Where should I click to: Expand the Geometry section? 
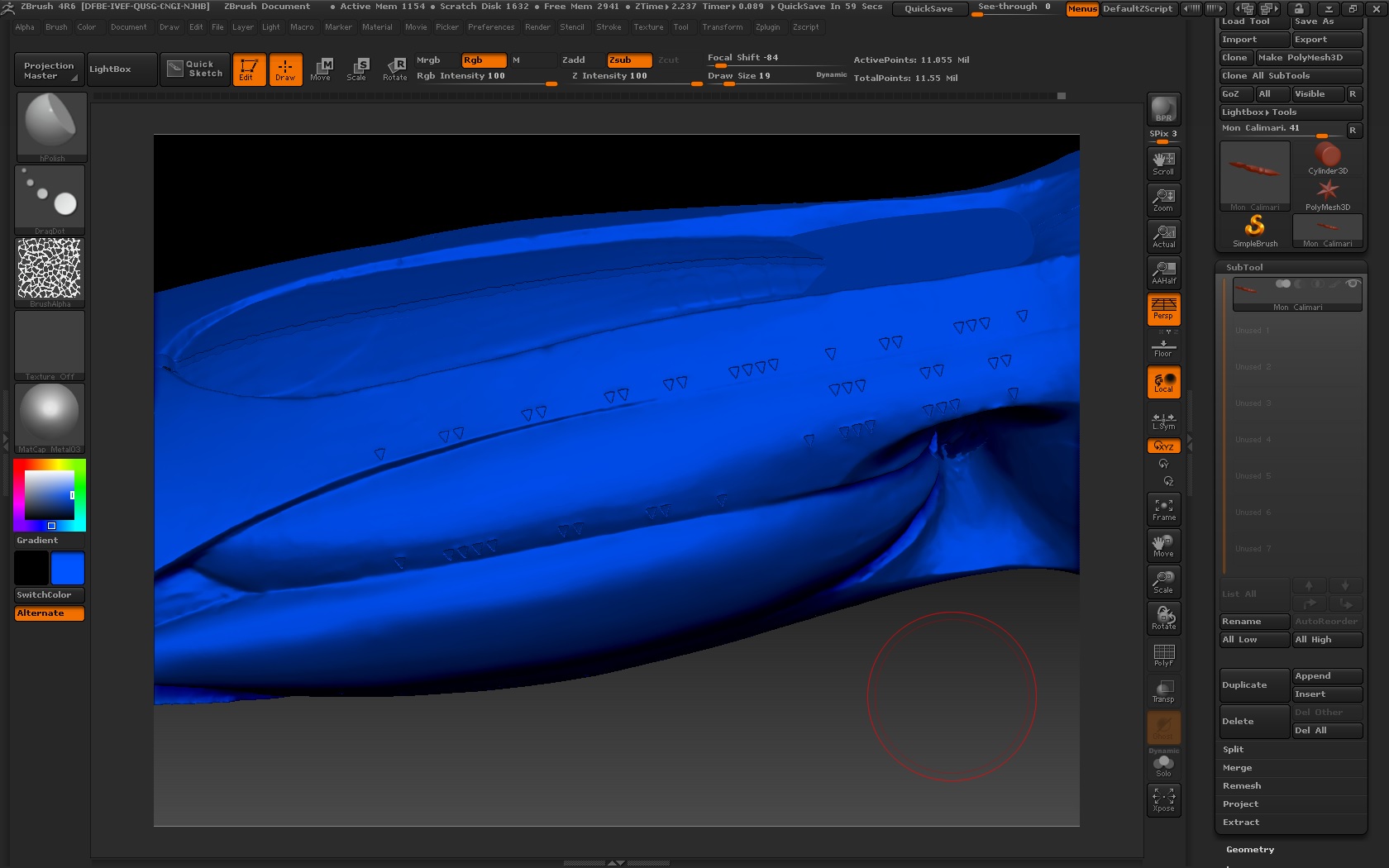click(1249, 849)
